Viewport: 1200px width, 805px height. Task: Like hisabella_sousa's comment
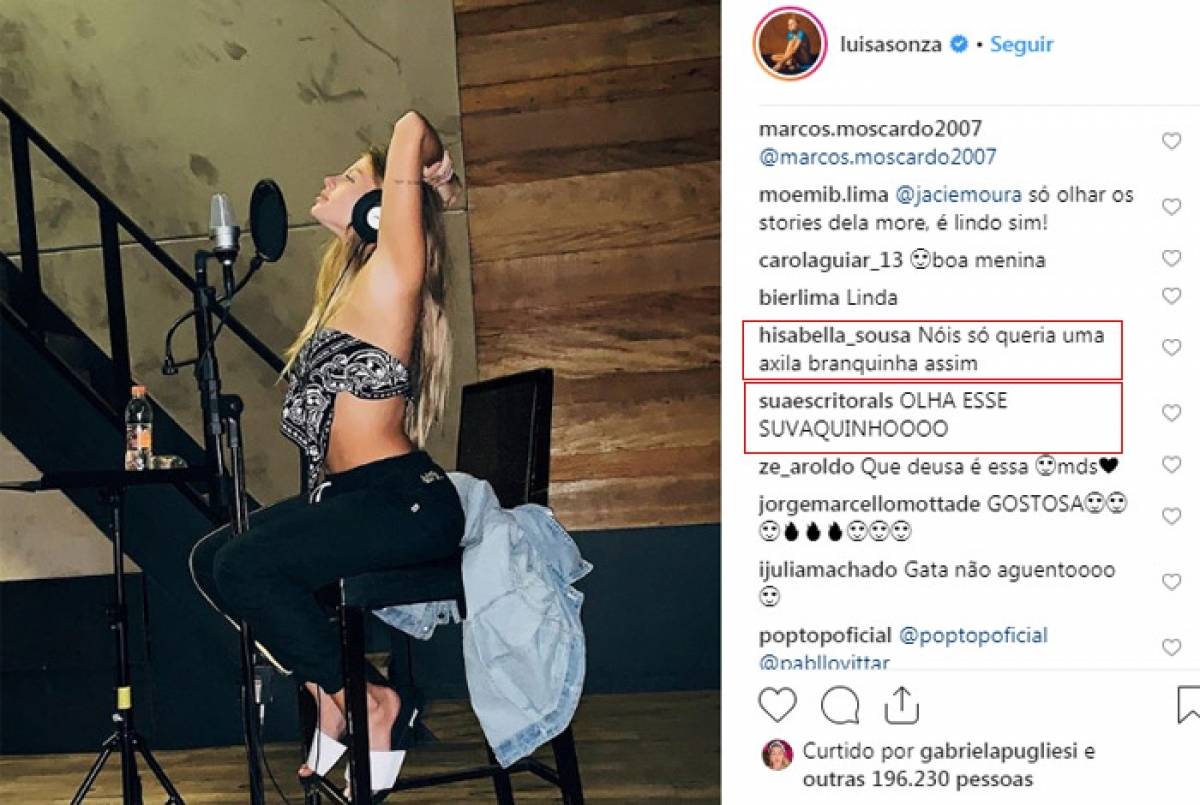[1171, 347]
